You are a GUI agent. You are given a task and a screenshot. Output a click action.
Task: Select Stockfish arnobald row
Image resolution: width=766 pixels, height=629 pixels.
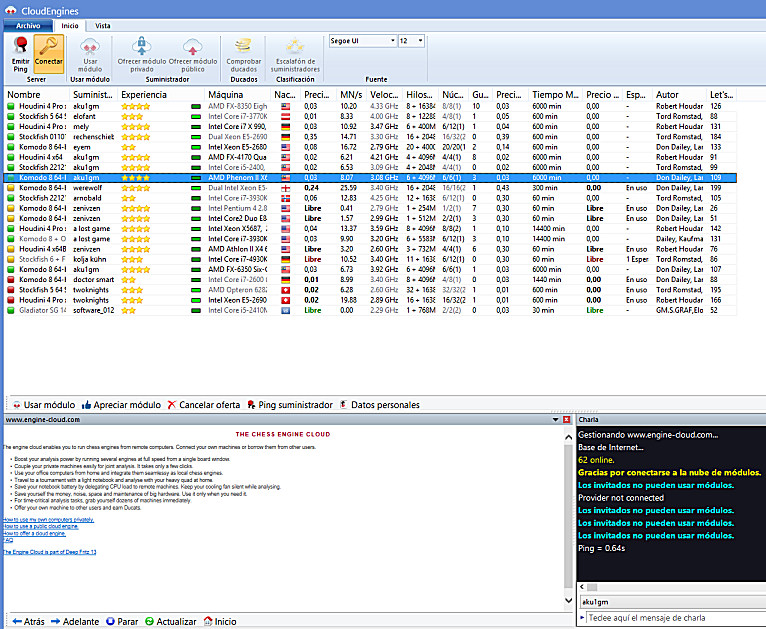370,198
